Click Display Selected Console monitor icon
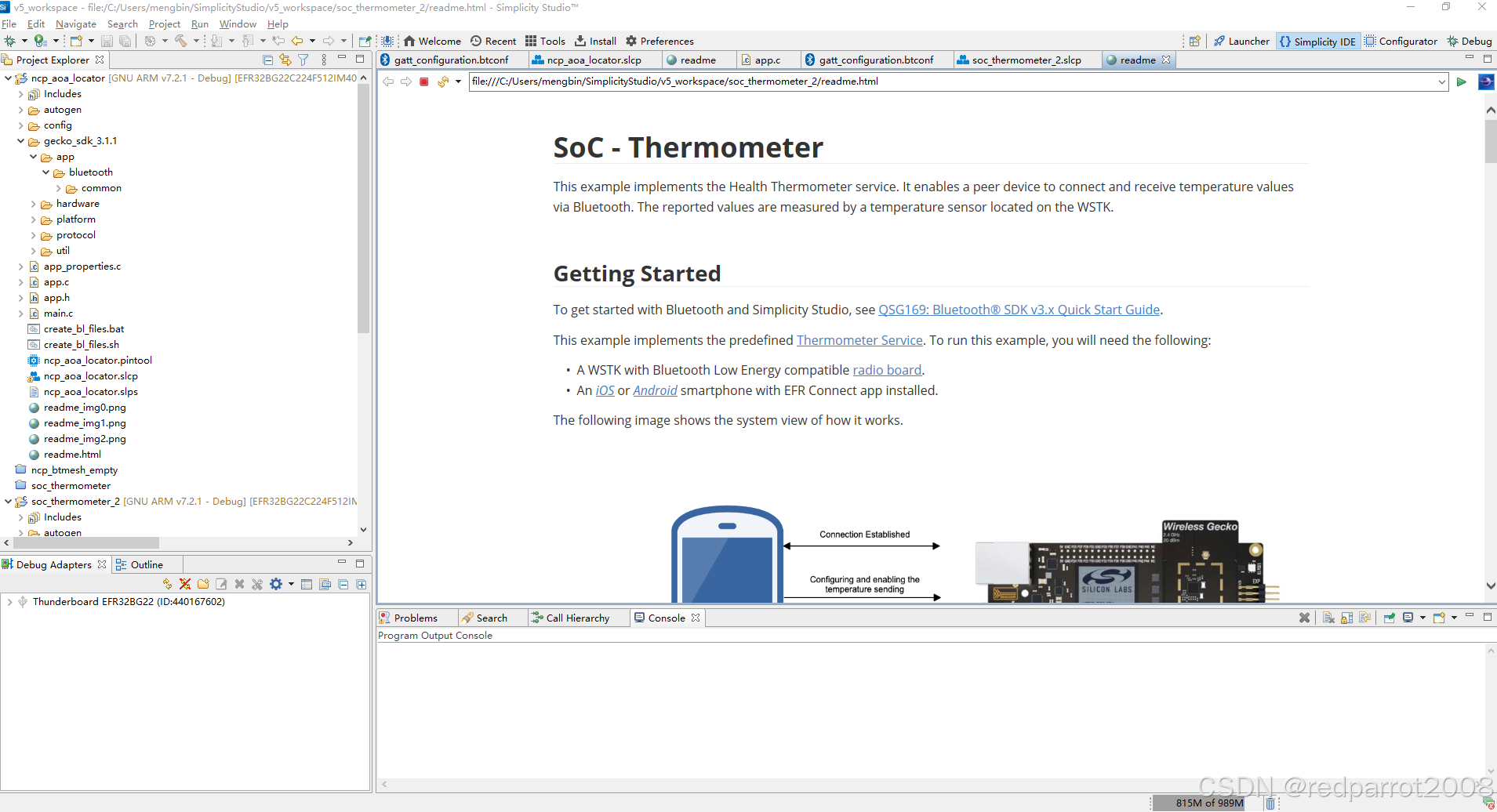 1408,618
